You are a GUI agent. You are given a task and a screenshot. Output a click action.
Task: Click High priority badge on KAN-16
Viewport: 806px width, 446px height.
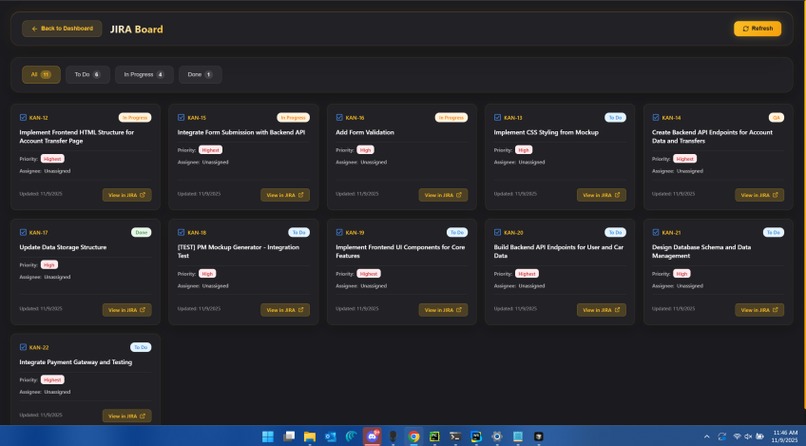click(365, 150)
